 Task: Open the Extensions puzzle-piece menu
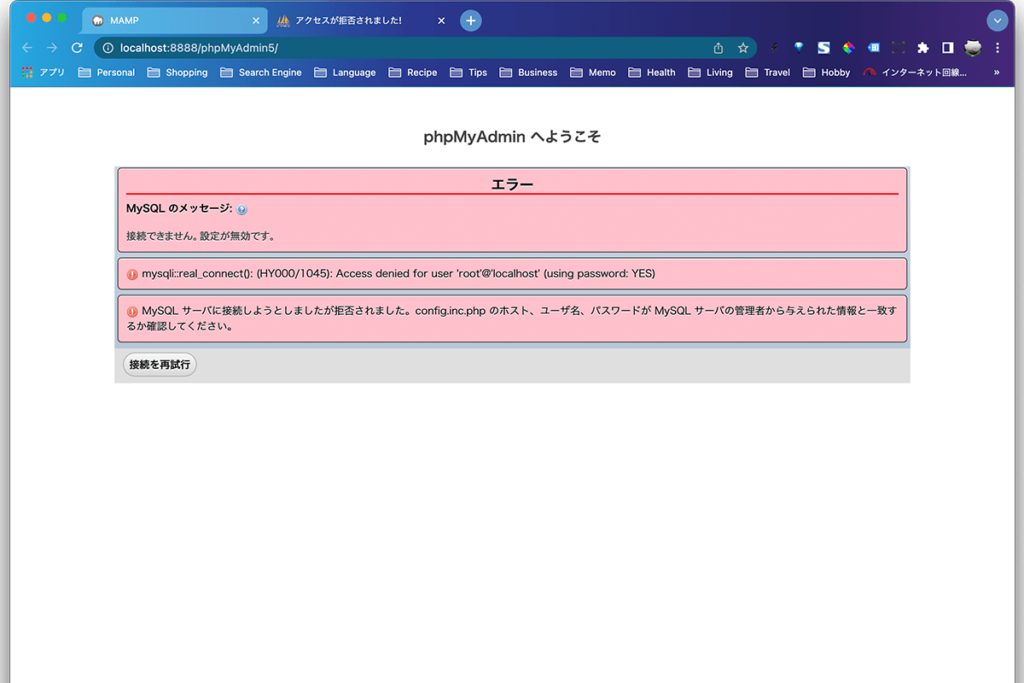click(x=923, y=48)
